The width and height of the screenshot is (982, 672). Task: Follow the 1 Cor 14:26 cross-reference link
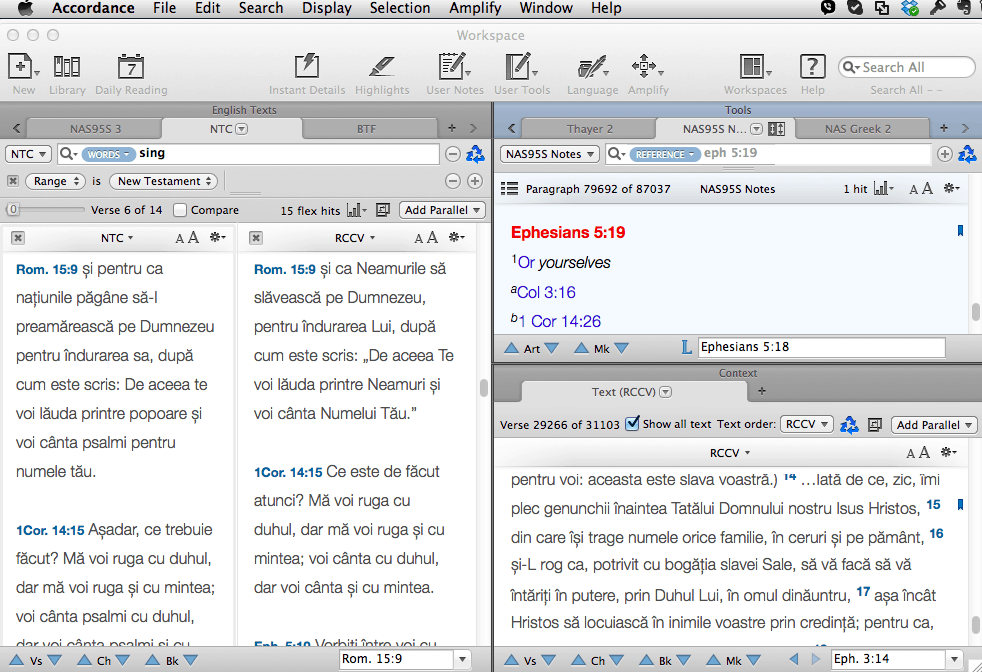[x=560, y=321]
